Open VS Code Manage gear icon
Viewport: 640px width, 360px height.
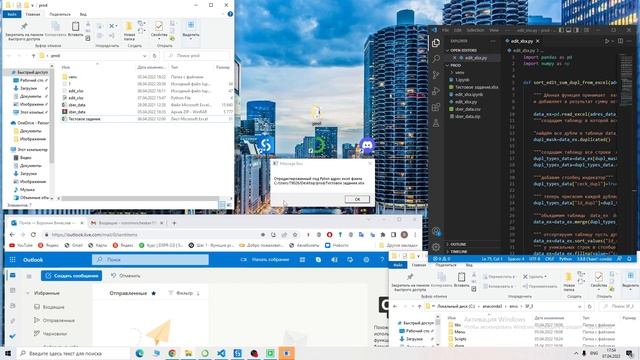[x=436, y=247]
